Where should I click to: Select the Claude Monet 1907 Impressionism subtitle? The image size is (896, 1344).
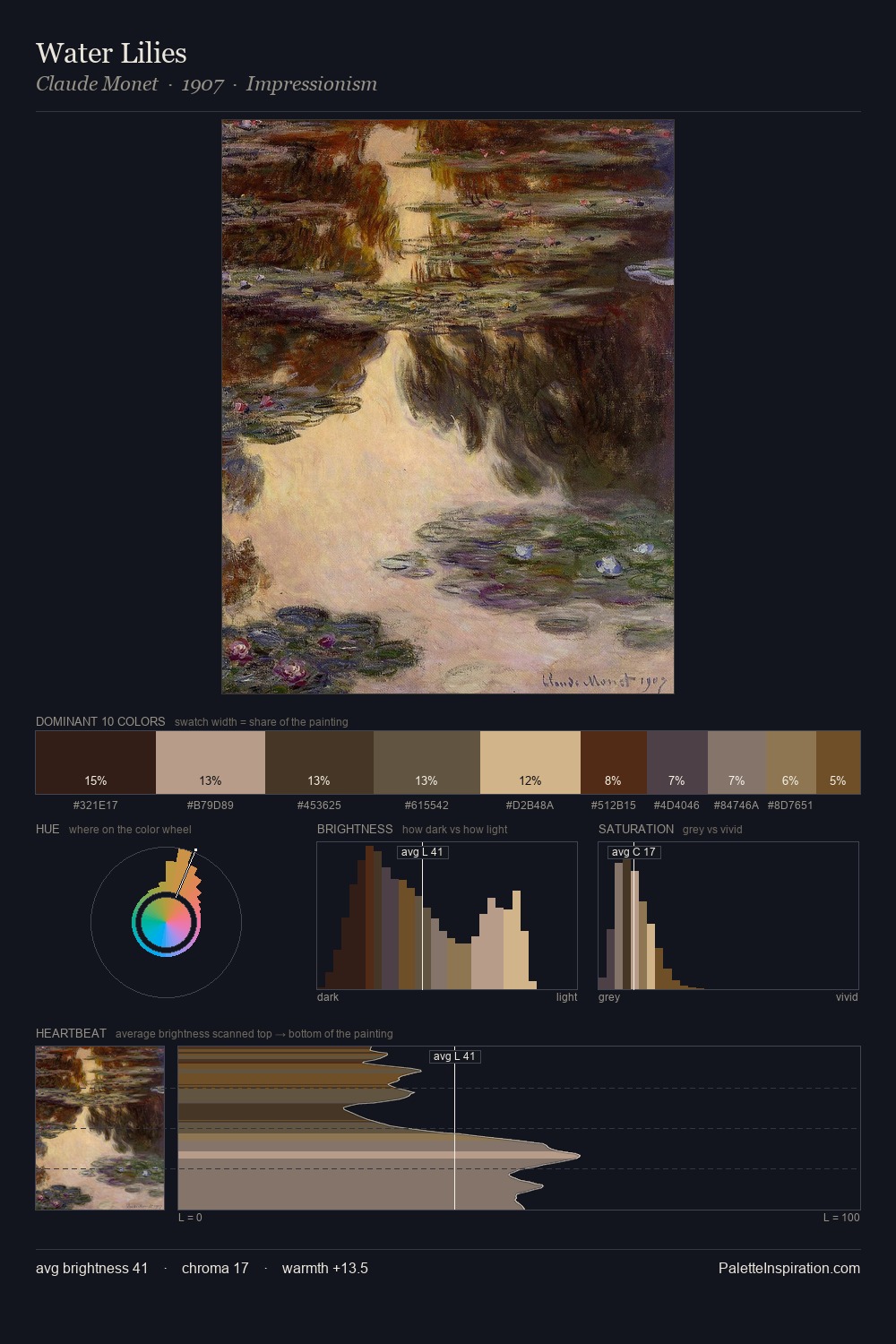[206, 84]
